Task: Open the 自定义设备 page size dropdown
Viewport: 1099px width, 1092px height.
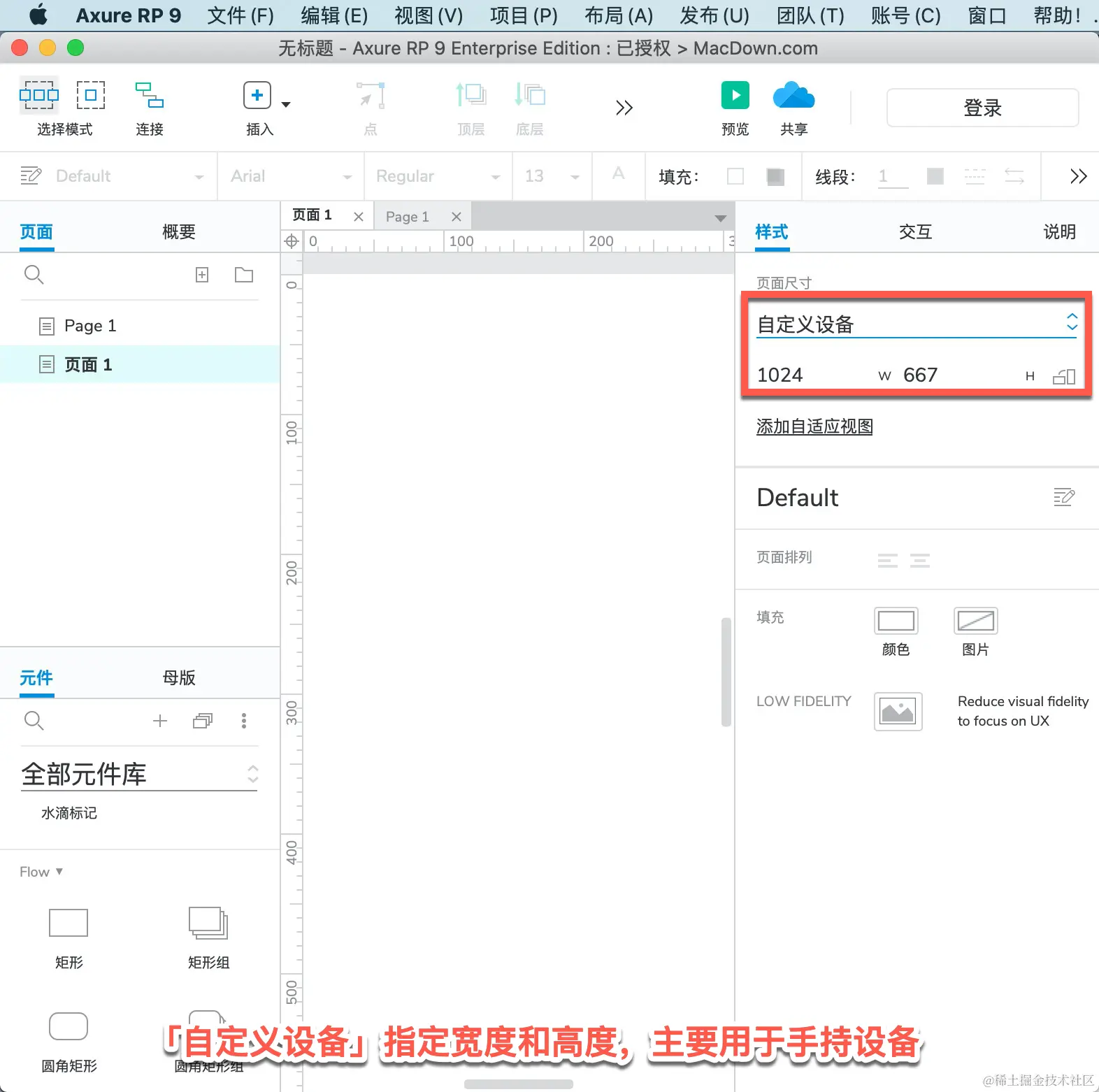Action: (x=917, y=324)
